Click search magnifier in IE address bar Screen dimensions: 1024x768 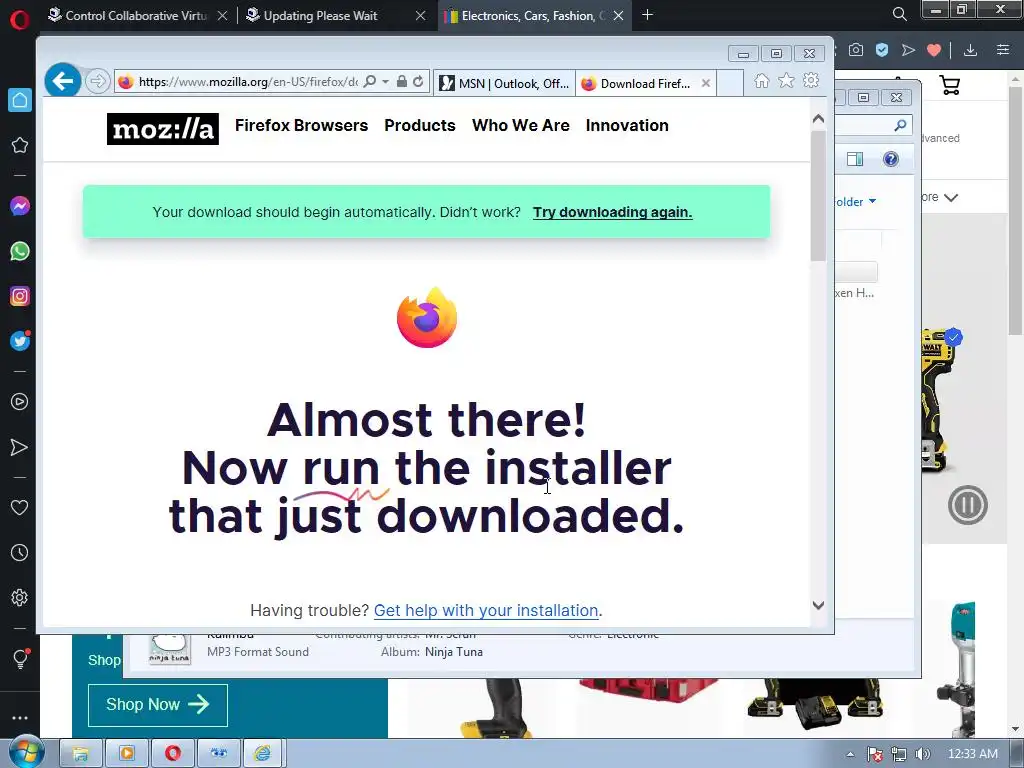coord(370,82)
